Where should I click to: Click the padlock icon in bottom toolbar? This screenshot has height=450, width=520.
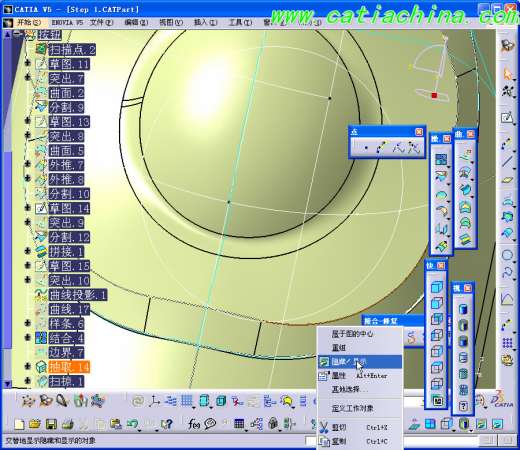(x=273, y=424)
